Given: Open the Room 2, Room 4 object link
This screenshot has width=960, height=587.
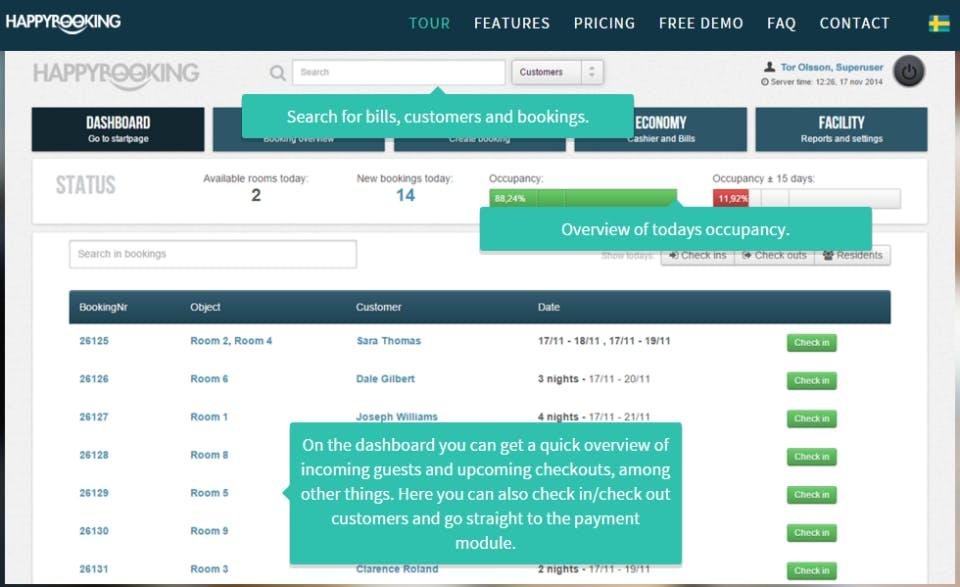Looking at the screenshot, I should (231, 341).
